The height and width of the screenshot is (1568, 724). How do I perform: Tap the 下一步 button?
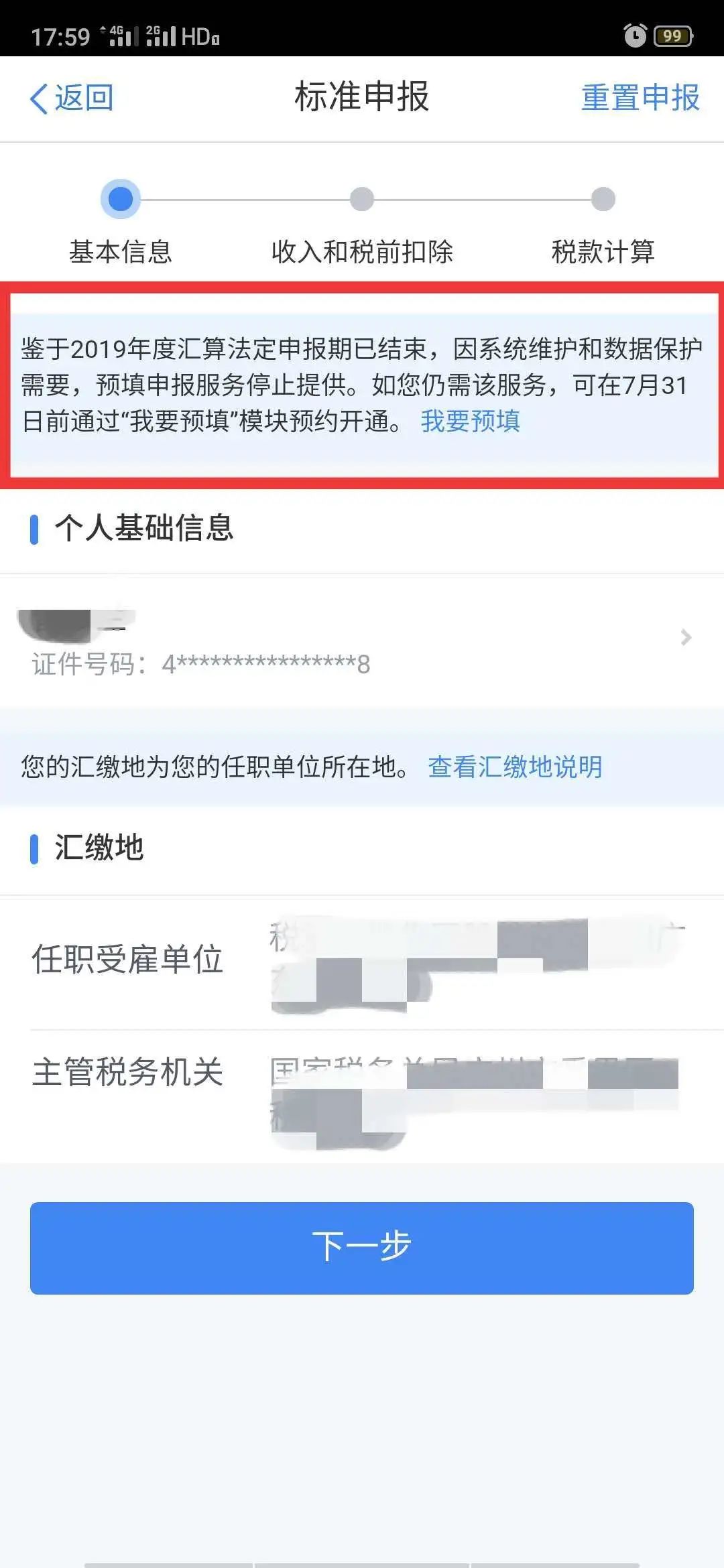pos(362,1248)
